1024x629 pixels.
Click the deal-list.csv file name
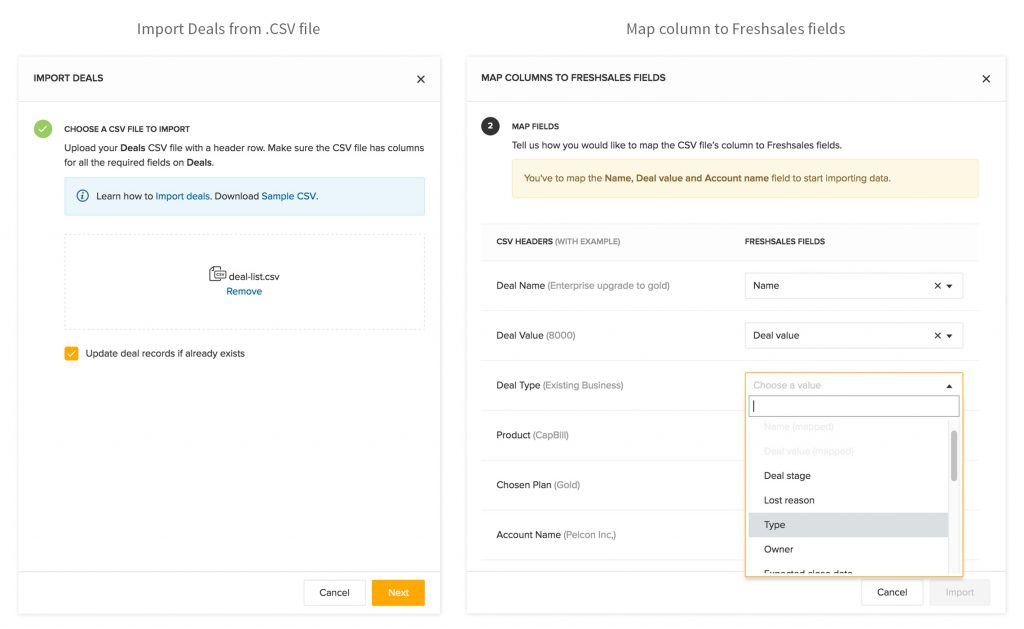(x=254, y=277)
